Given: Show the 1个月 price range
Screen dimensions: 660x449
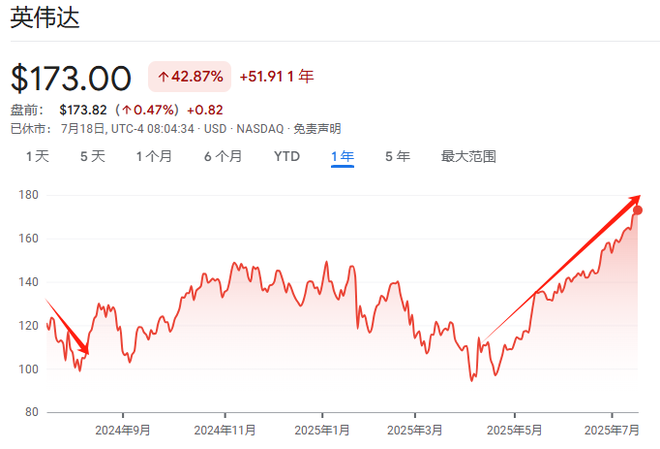Looking at the screenshot, I should (154, 156).
